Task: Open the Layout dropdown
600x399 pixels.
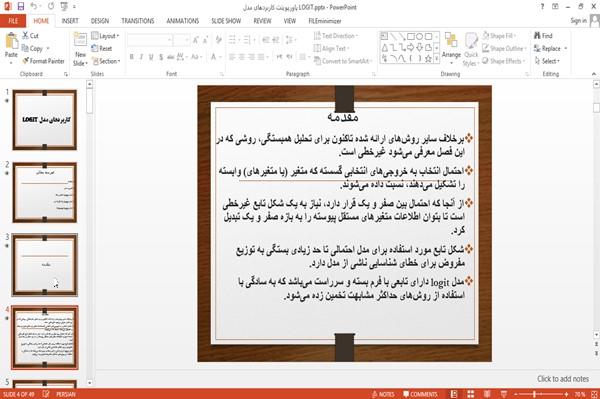Action: pyautogui.click(x=105, y=36)
